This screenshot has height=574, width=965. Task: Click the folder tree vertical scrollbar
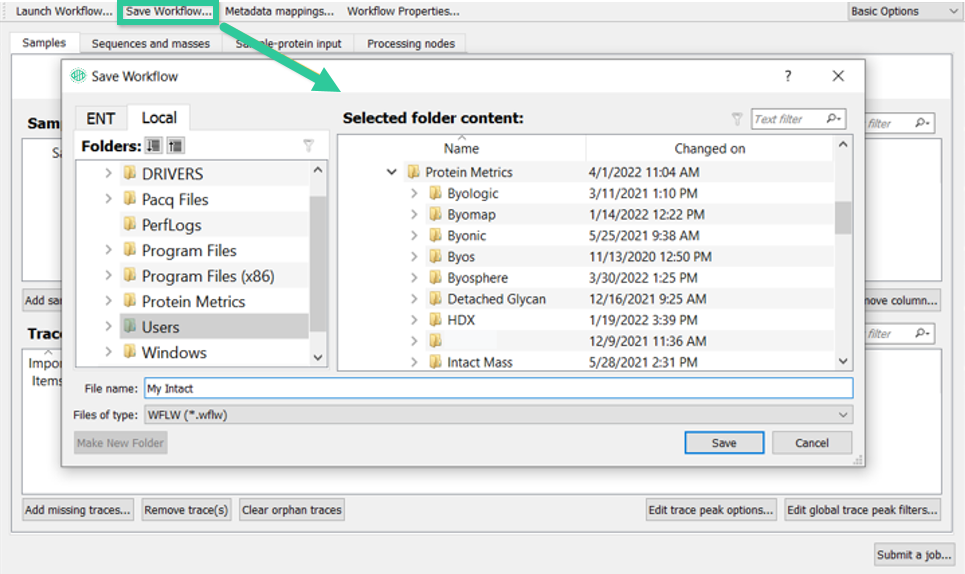pos(318,263)
